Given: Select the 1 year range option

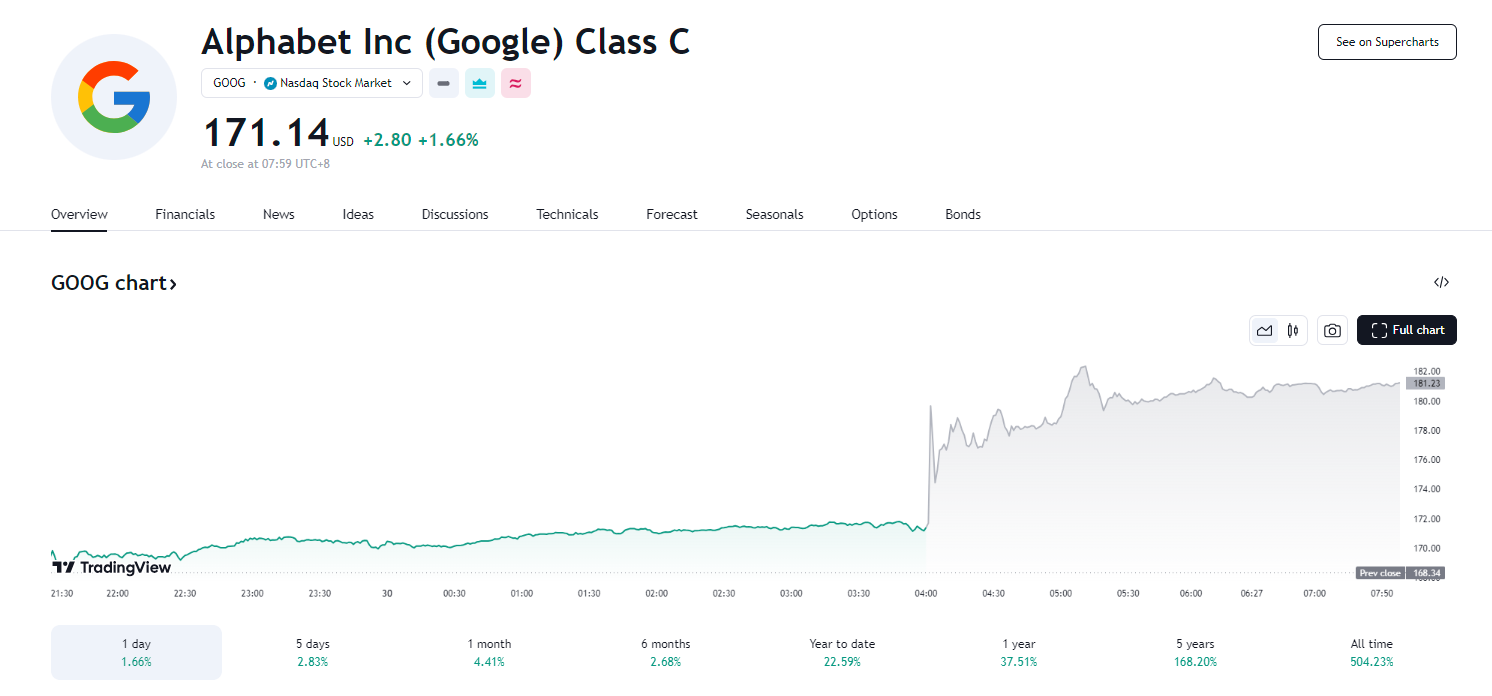Looking at the screenshot, I should [1019, 652].
